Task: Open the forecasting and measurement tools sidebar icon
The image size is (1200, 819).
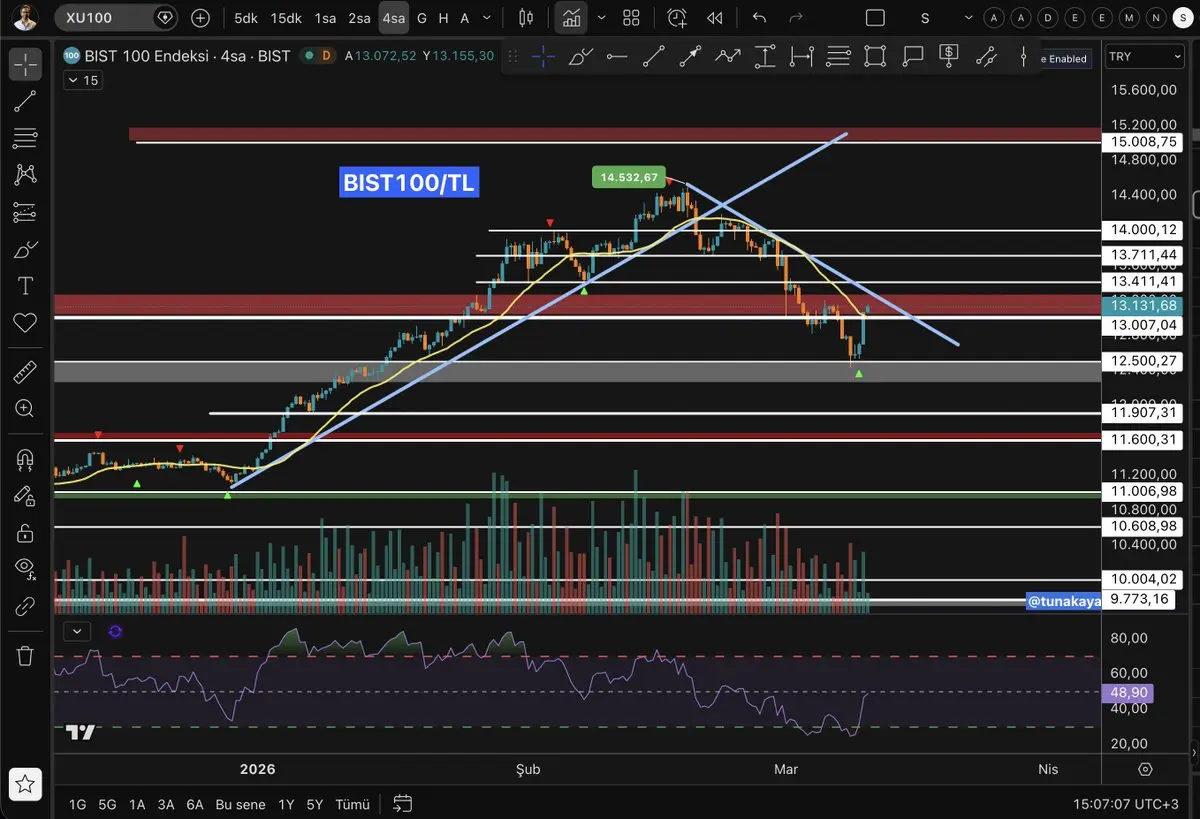Action: [x=25, y=212]
